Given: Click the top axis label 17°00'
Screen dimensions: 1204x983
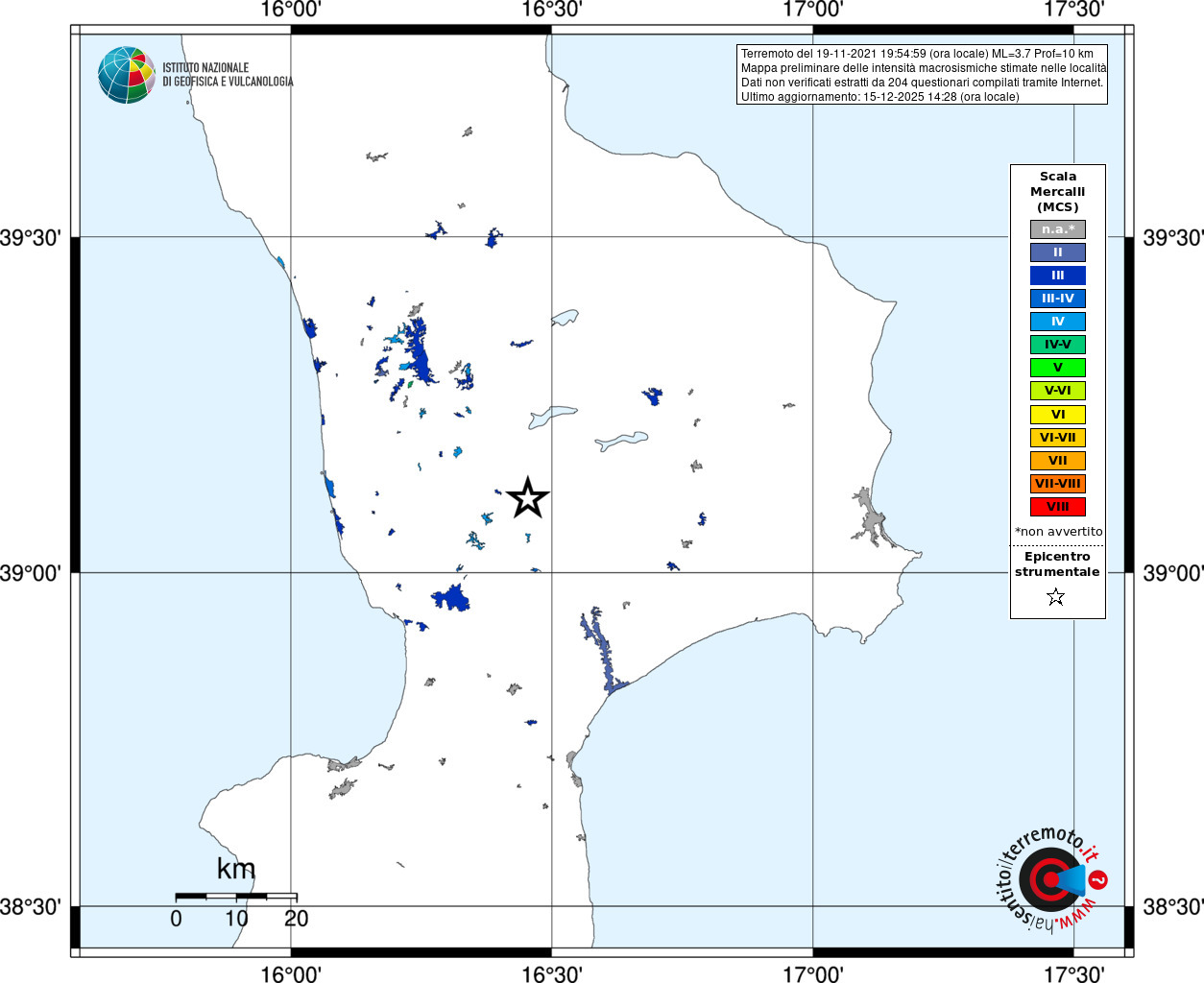Looking at the screenshot, I should [813, 11].
